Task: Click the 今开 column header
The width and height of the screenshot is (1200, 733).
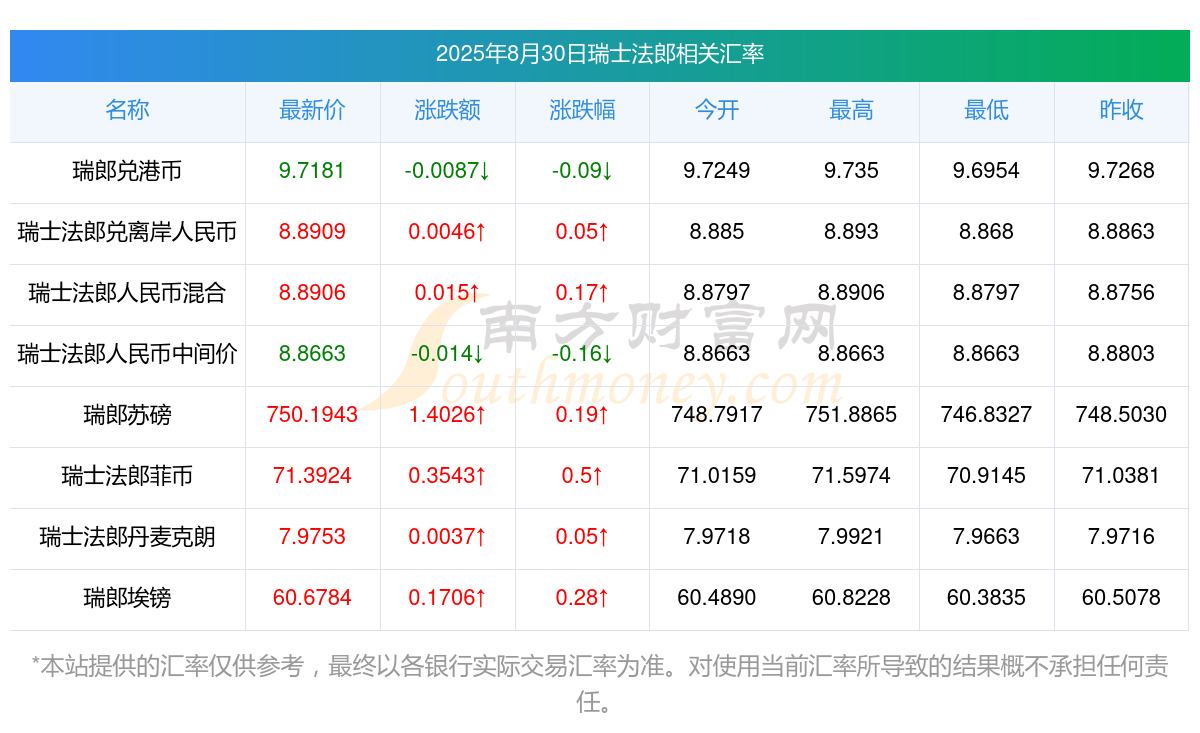Action: (x=717, y=110)
